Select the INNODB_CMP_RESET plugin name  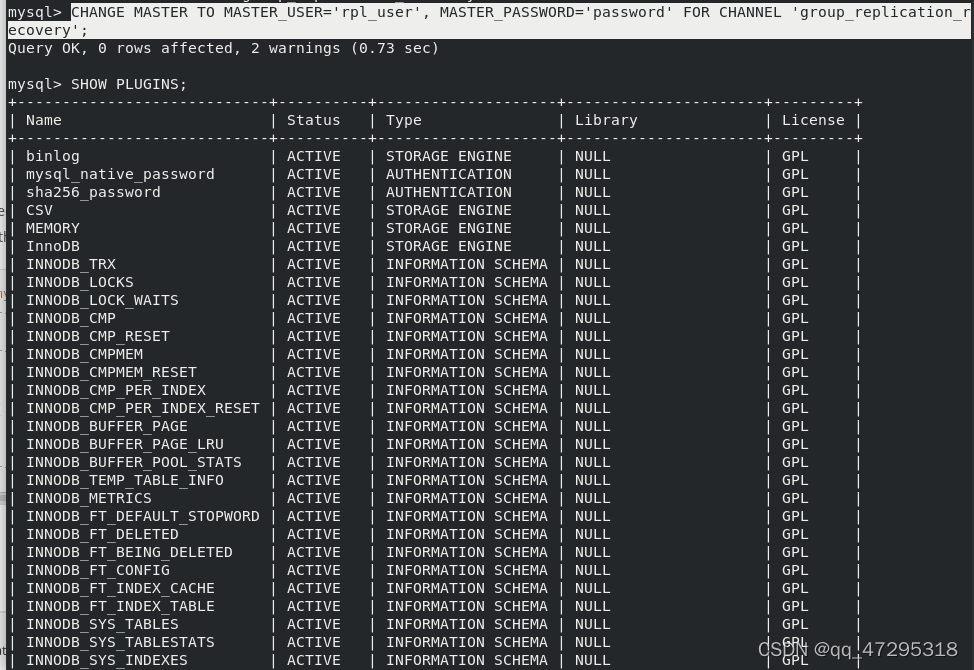click(98, 337)
